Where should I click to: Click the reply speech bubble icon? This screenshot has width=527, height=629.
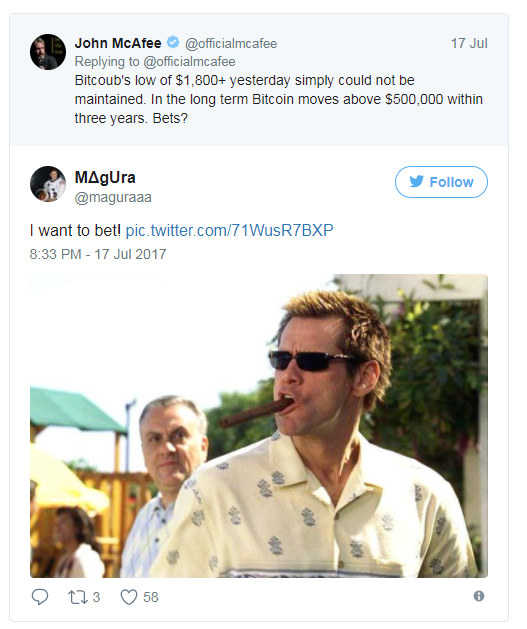pyautogui.click(x=40, y=597)
